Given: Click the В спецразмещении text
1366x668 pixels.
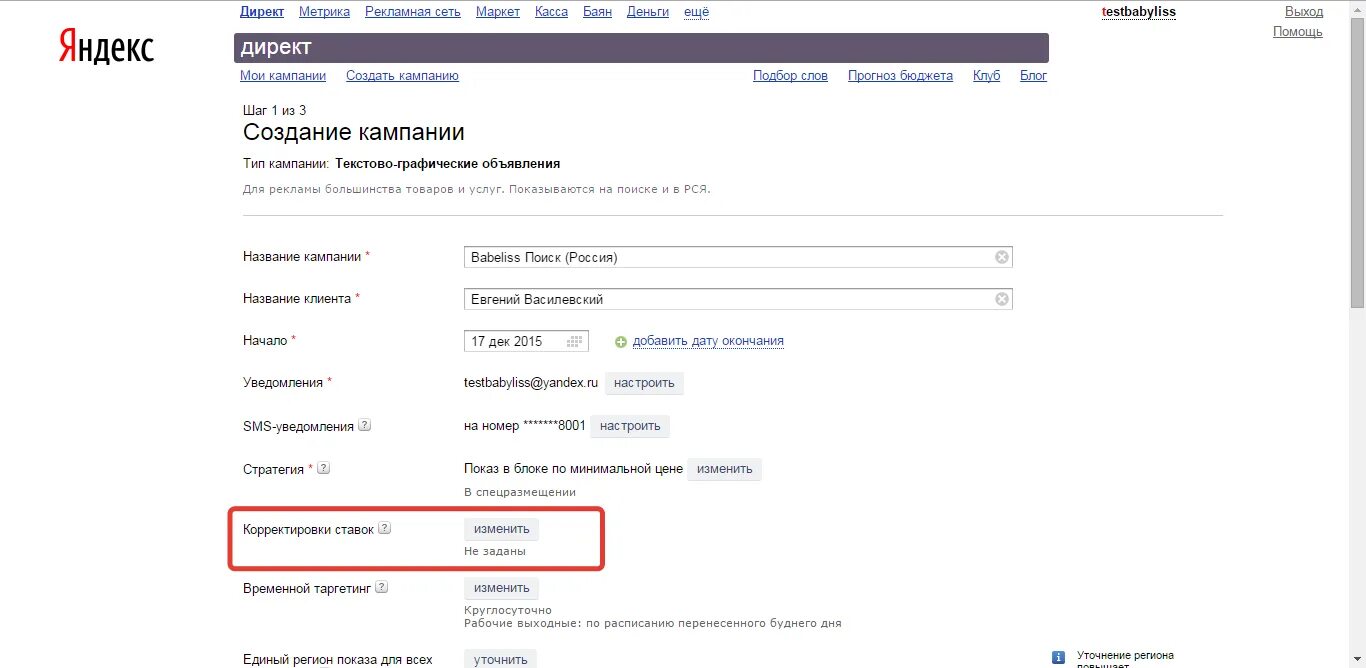Looking at the screenshot, I should pos(520,492).
